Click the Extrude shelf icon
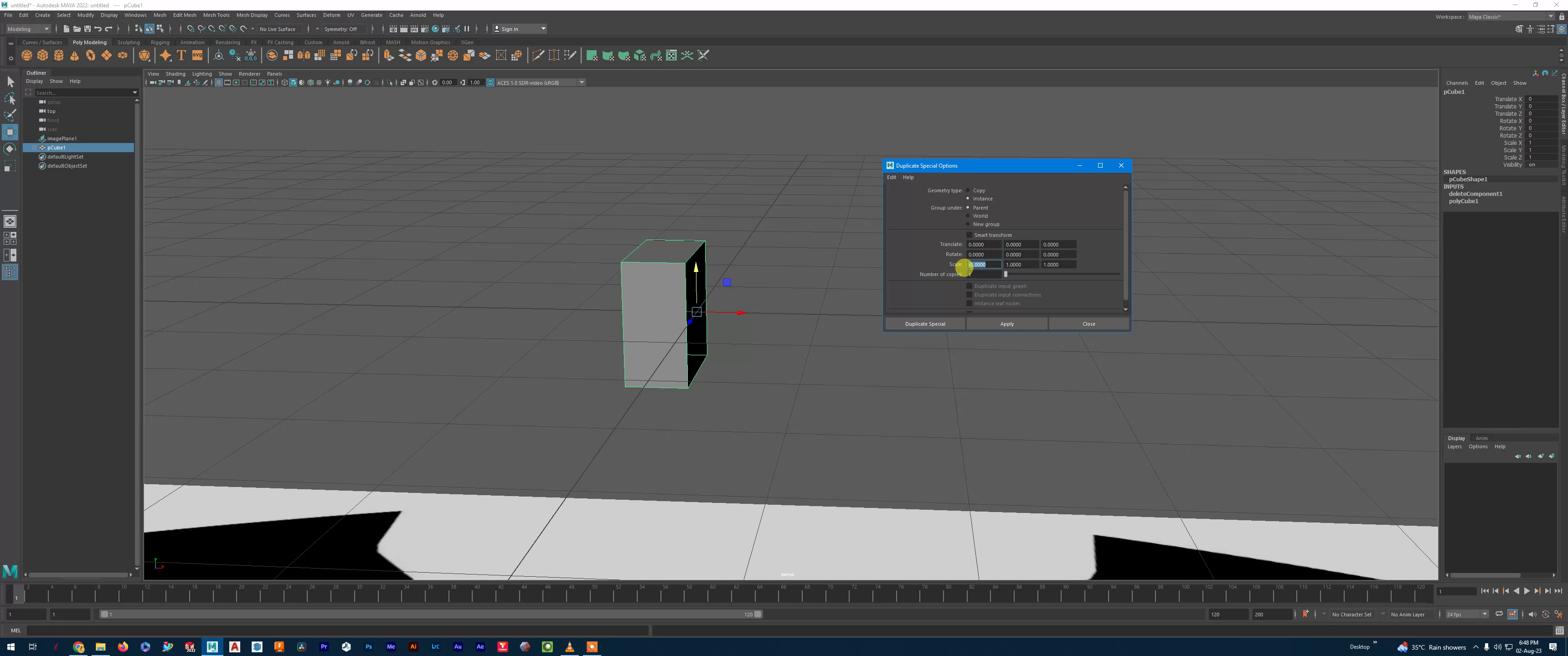This screenshot has height=656, width=1568. [x=388, y=56]
